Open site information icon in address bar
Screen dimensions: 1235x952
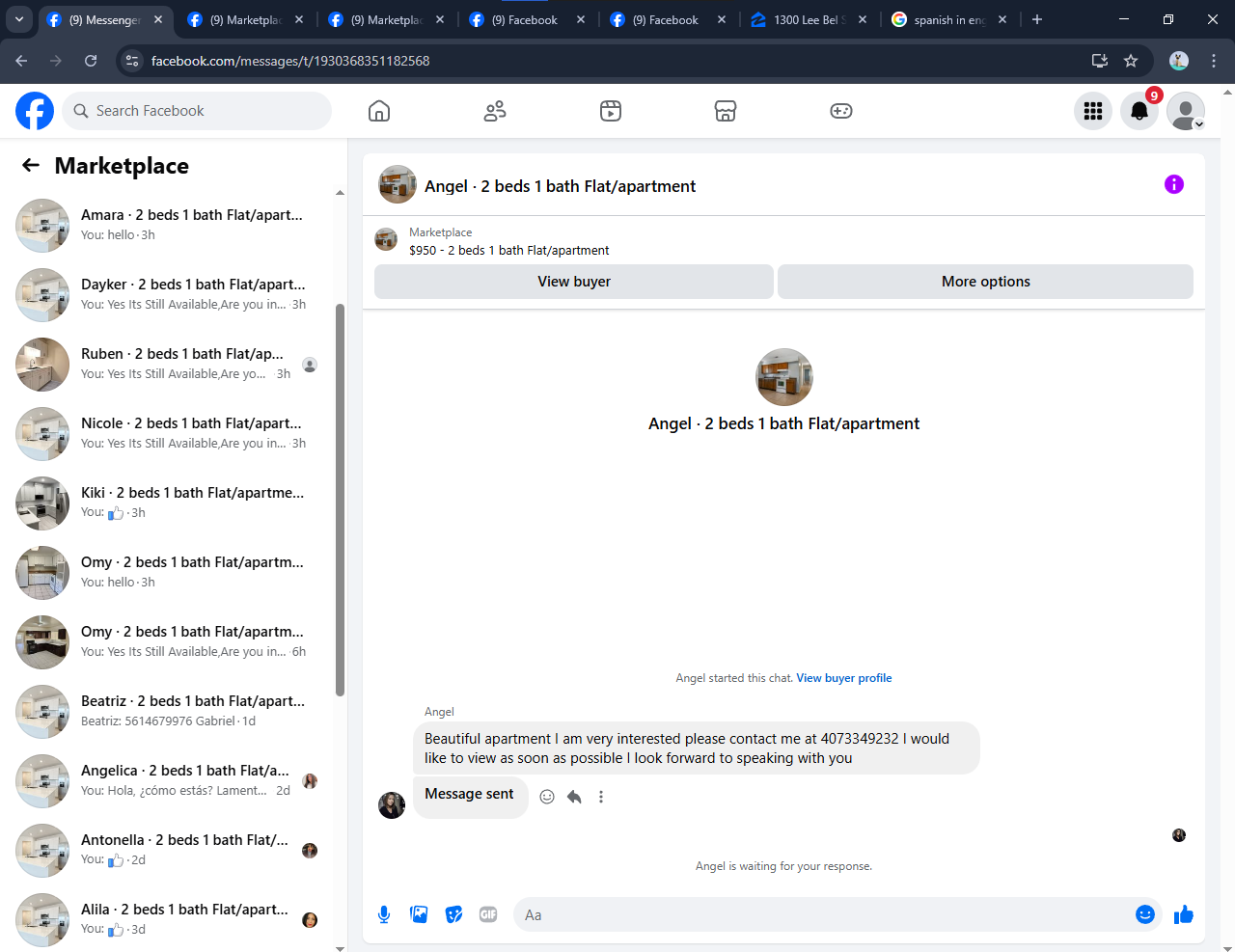[133, 61]
